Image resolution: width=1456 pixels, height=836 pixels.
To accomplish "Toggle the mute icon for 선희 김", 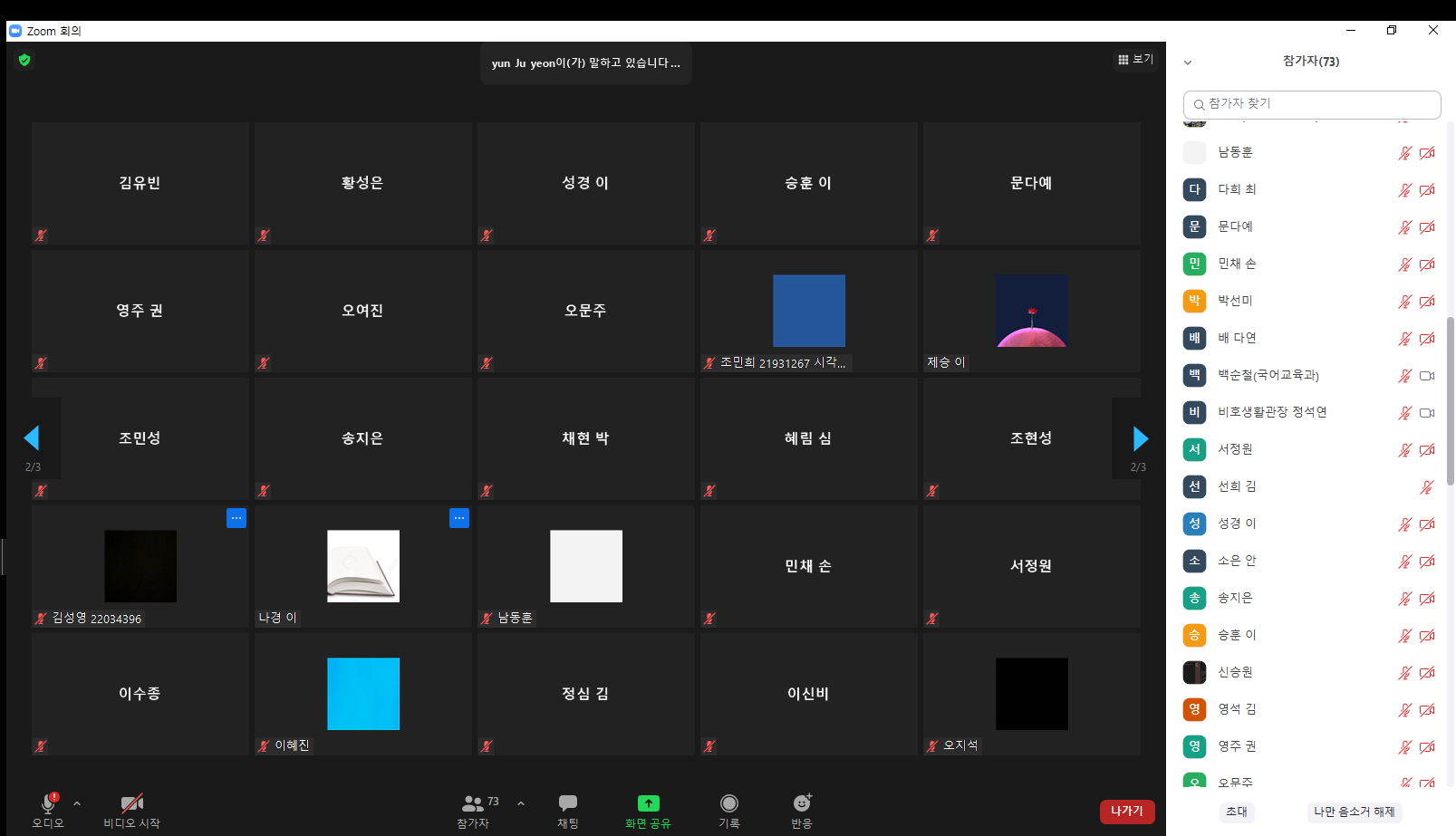I will (1426, 487).
